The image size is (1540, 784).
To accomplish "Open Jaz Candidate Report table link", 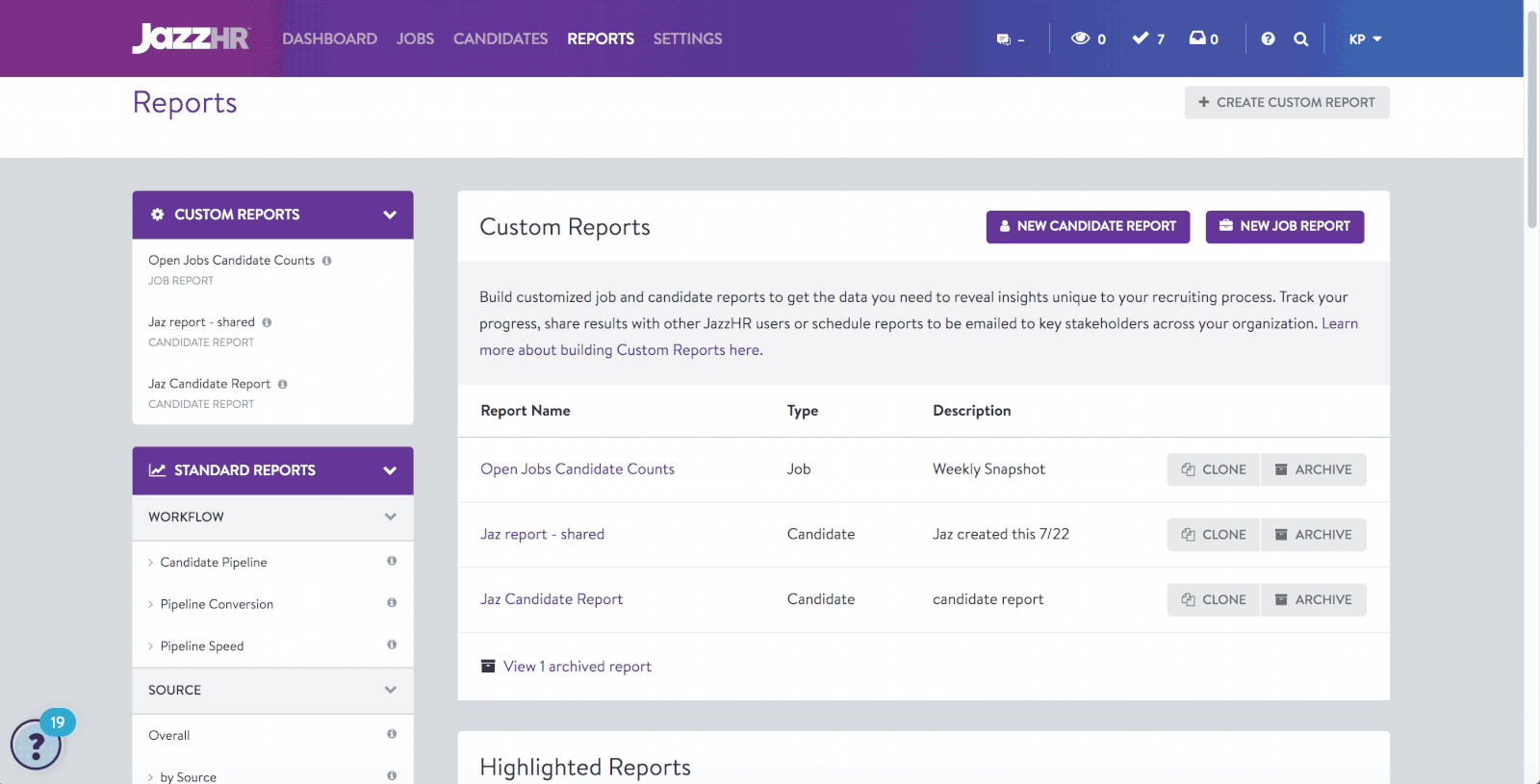I will pos(552,599).
